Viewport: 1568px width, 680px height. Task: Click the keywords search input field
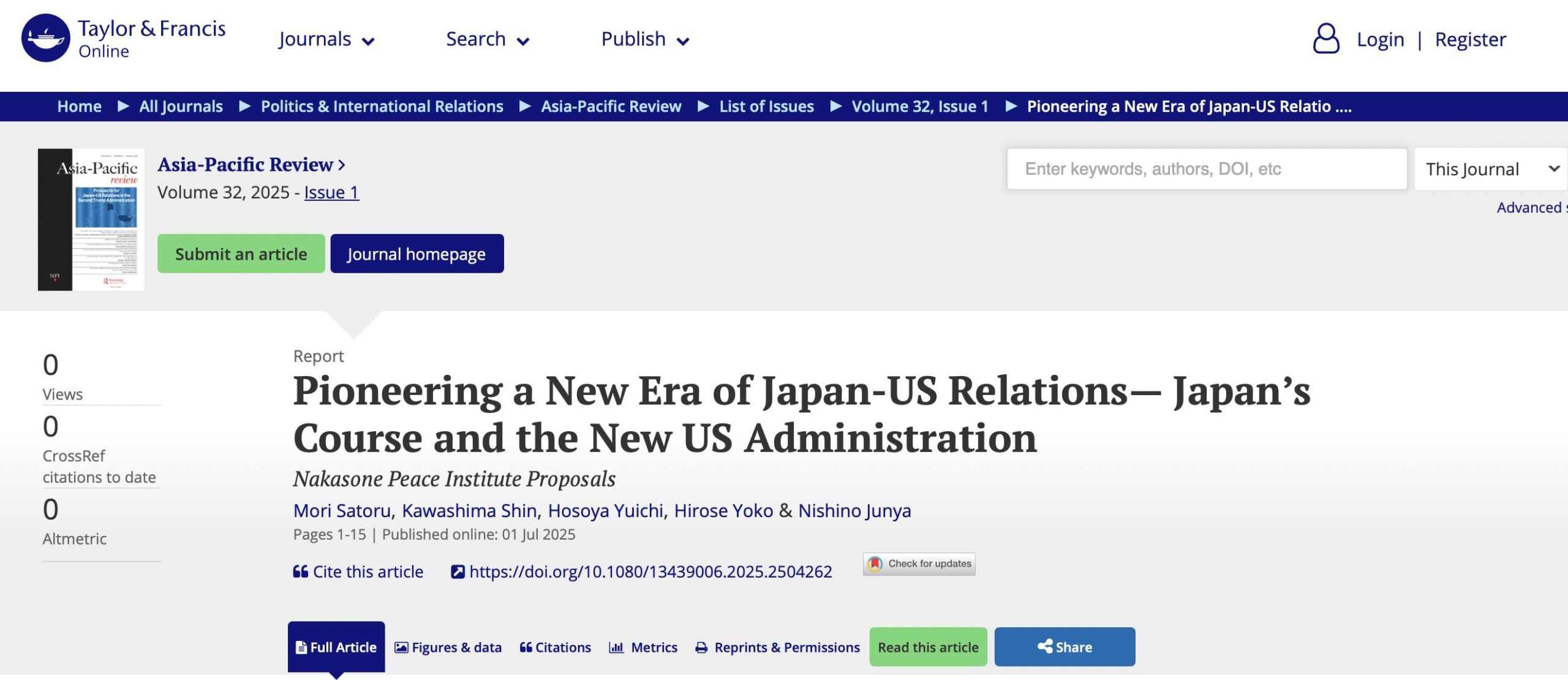point(1207,169)
